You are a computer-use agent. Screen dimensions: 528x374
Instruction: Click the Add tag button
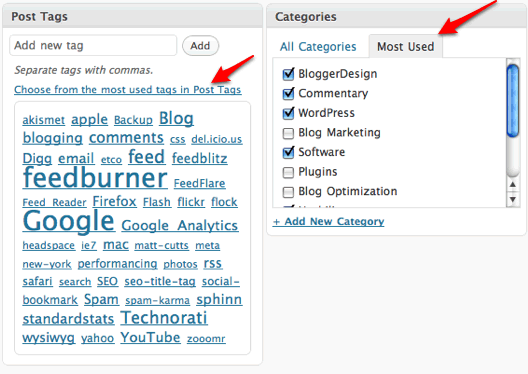pyautogui.click(x=200, y=45)
